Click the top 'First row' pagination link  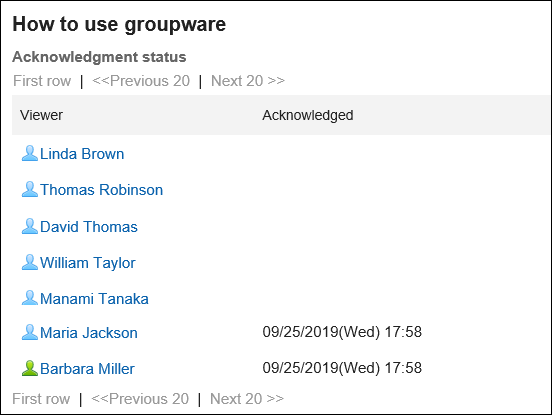click(x=42, y=81)
